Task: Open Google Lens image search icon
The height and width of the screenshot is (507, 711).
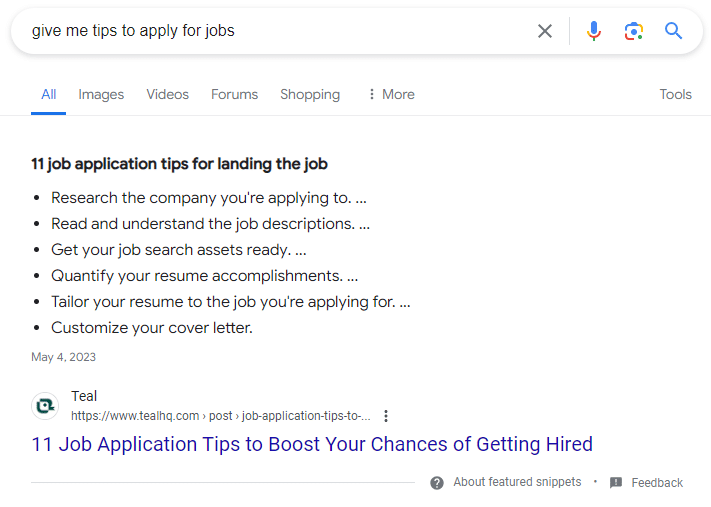Action: tap(634, 31)
